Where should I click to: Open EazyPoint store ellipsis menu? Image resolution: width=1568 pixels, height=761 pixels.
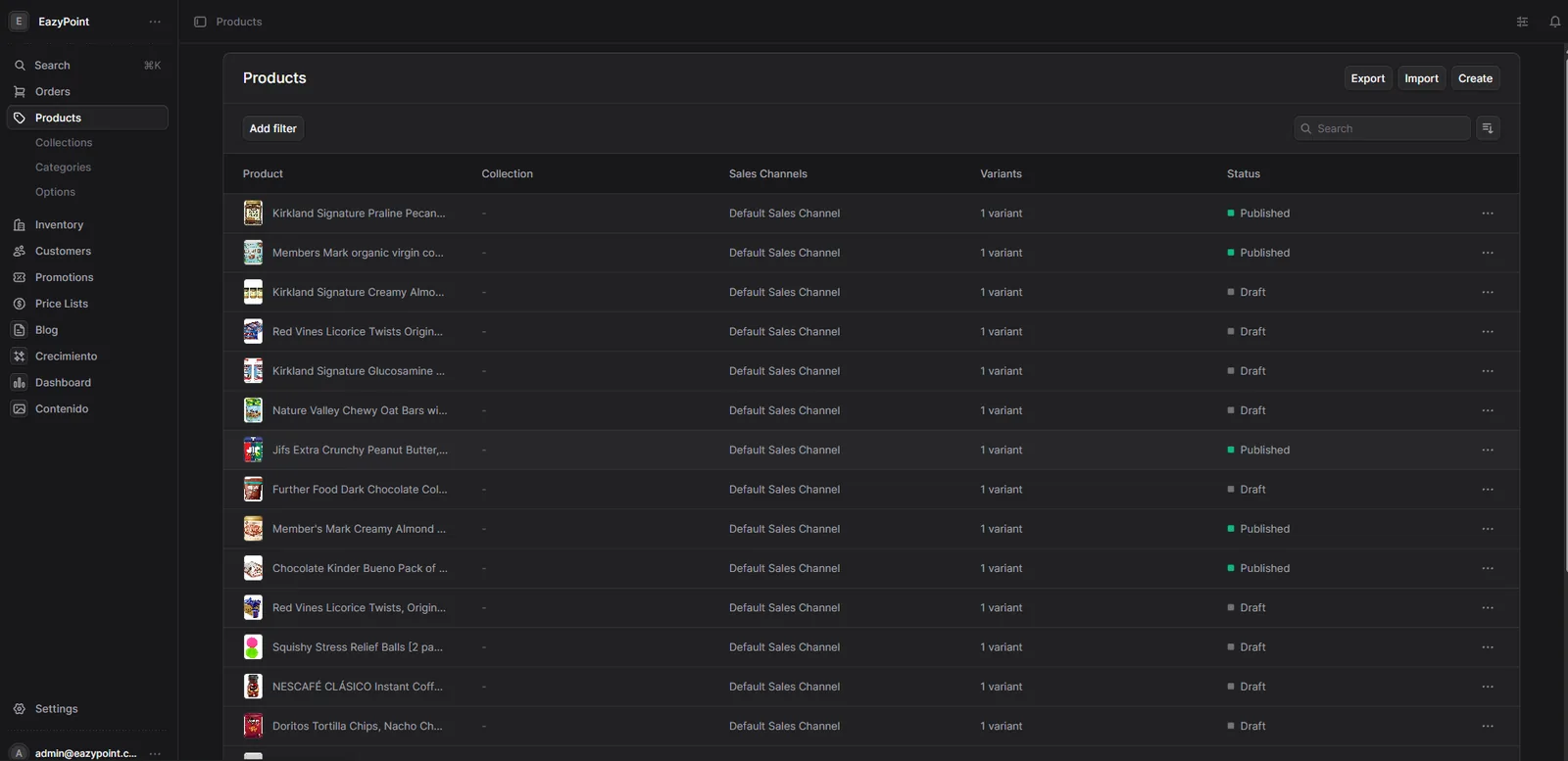tap(155, 22)
